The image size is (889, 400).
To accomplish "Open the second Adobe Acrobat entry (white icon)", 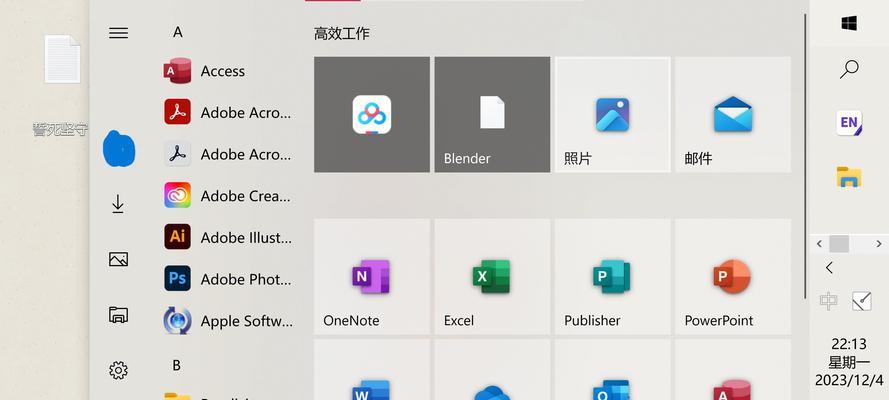I will [230, 154].
